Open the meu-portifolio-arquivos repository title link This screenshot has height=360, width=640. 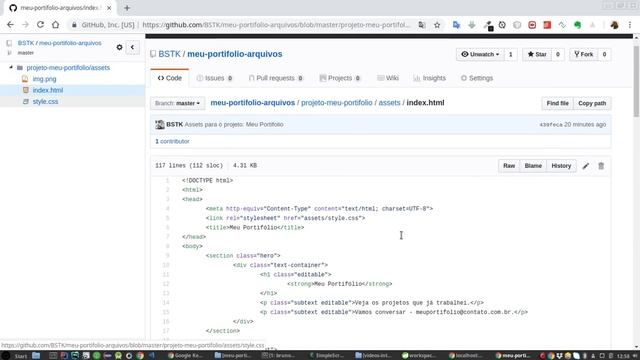point(235,54)
